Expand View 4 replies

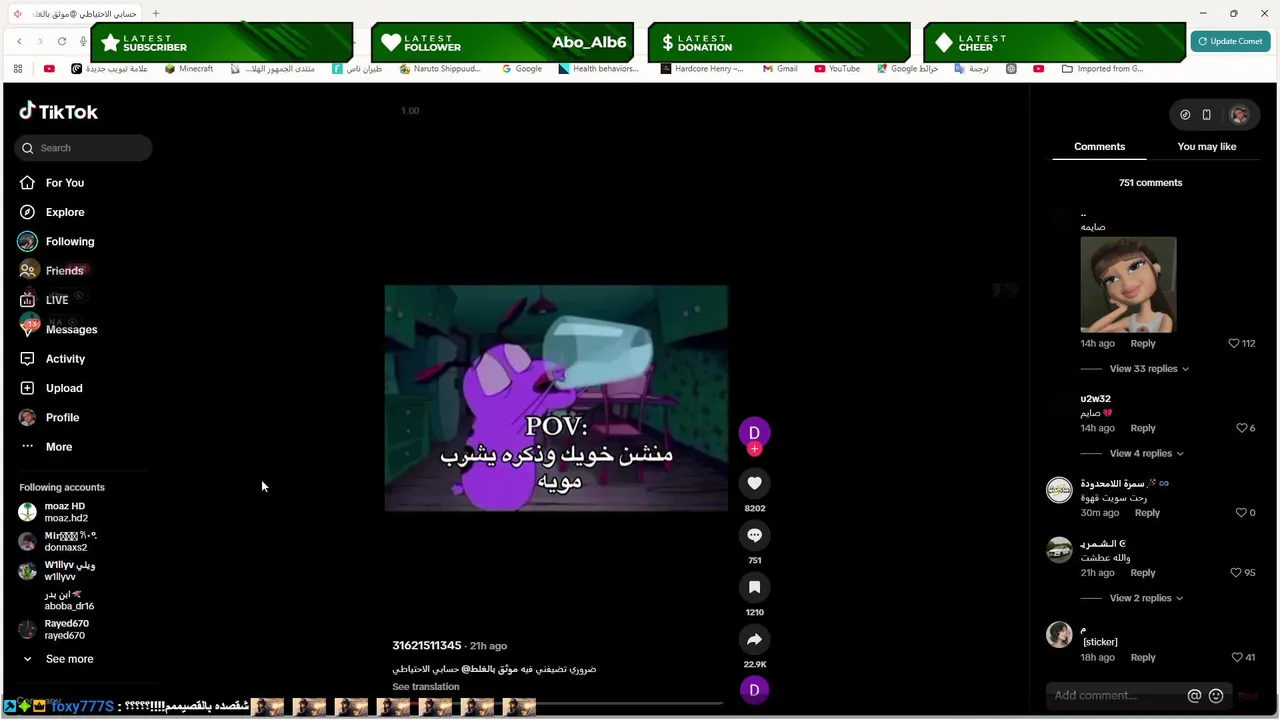[x=1146, y=454]
